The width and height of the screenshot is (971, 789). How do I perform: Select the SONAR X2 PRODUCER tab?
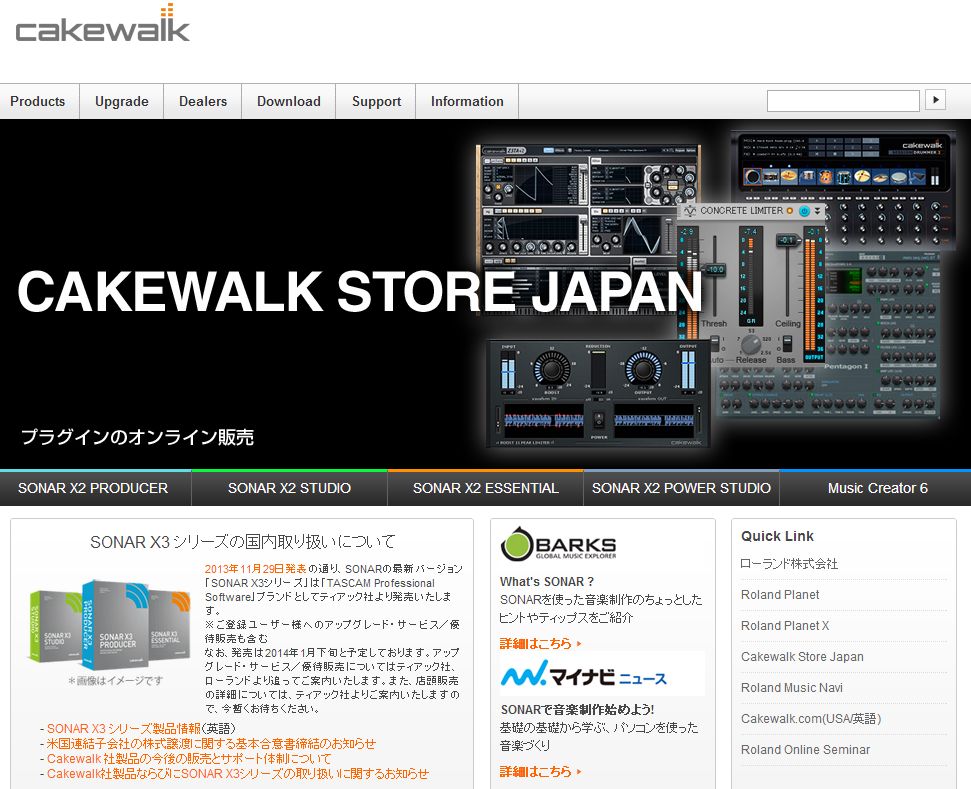tap(93, 488)
